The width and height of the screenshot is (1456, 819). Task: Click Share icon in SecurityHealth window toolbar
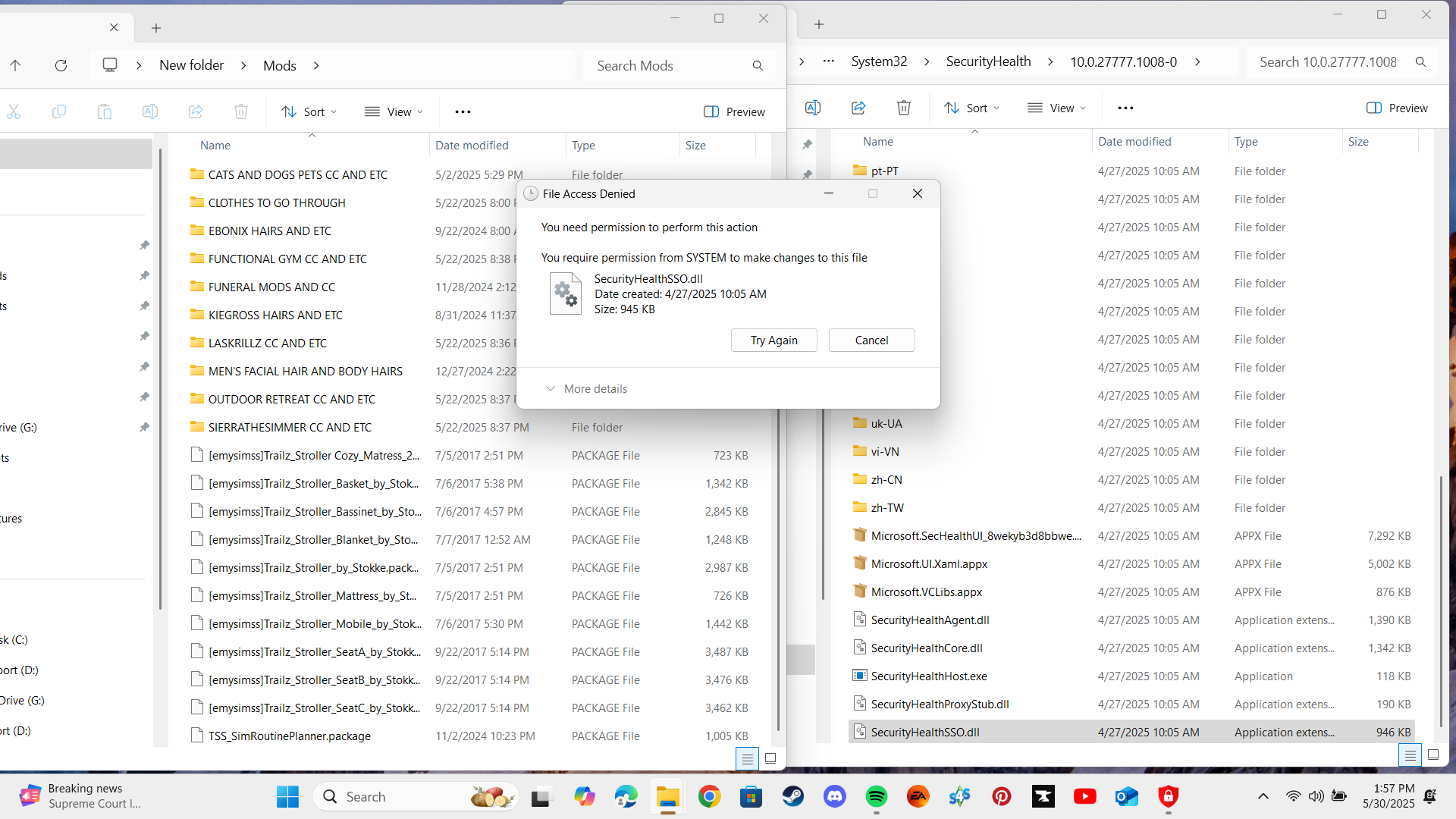[x=858, y=108]
